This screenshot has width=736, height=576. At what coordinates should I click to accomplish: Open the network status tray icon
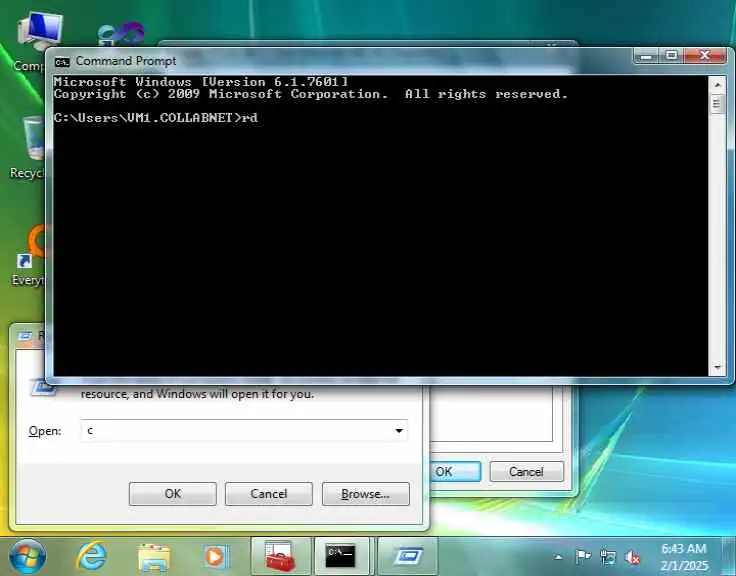point(608,557)
